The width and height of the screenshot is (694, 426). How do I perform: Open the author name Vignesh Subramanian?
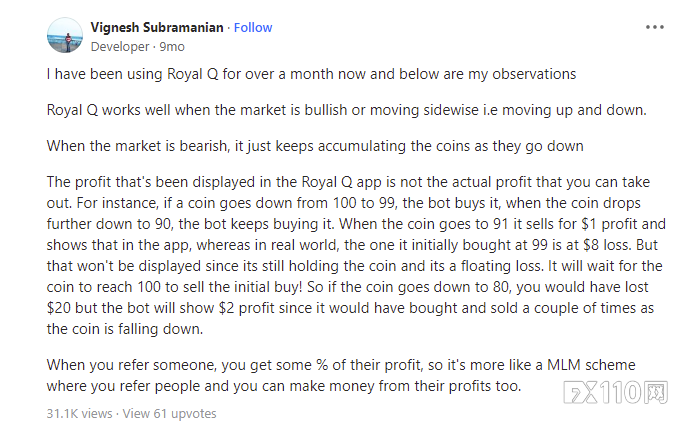(157, 27)
